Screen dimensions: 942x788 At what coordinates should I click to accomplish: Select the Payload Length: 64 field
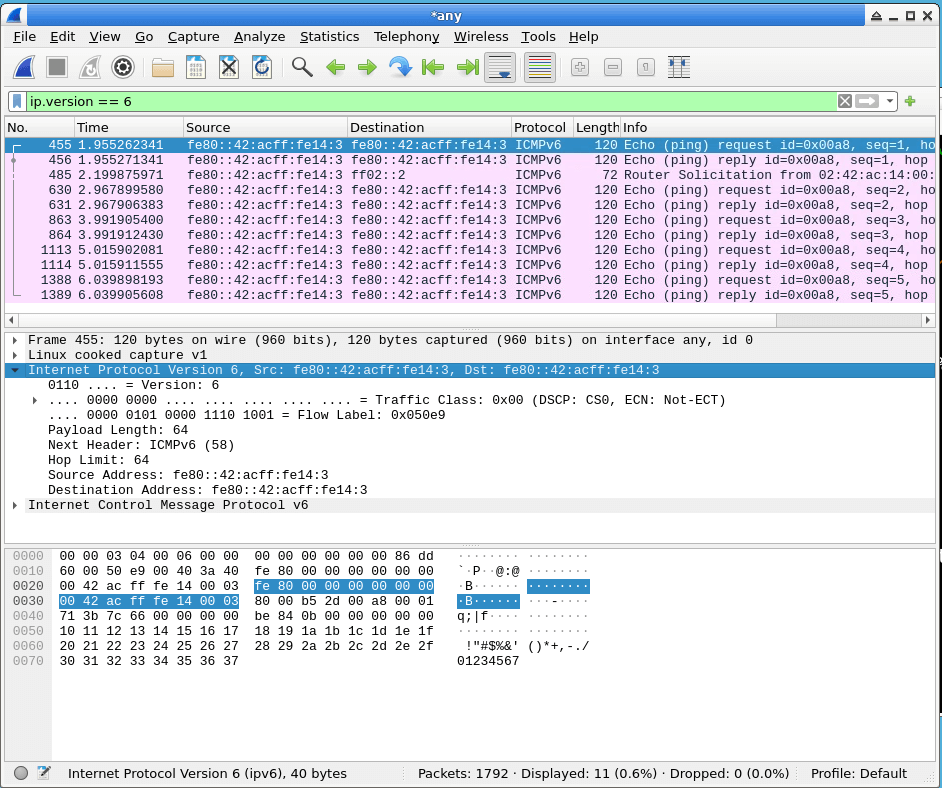click(x=118, y=430)
